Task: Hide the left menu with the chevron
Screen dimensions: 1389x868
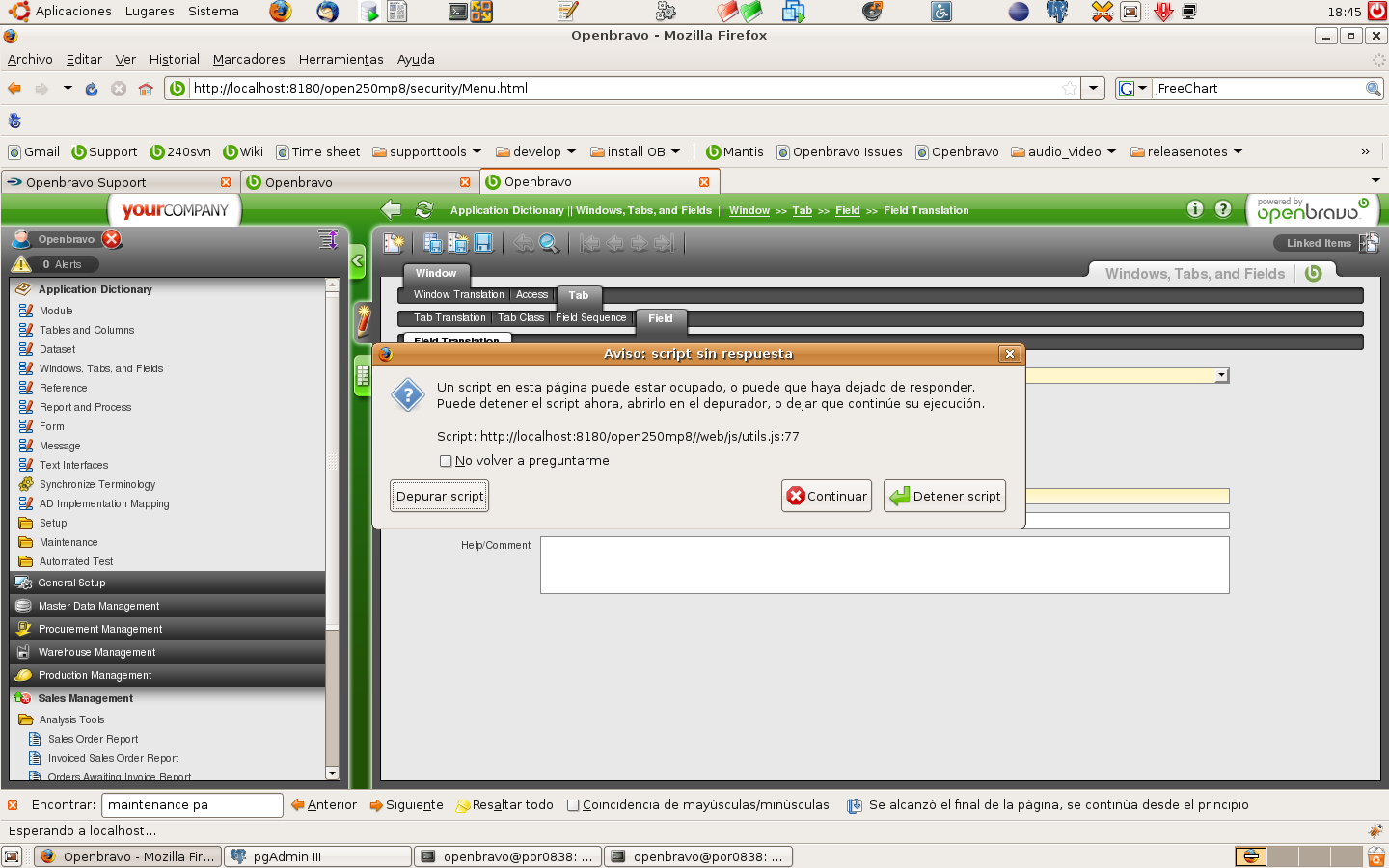Action: tap(358, 260)
